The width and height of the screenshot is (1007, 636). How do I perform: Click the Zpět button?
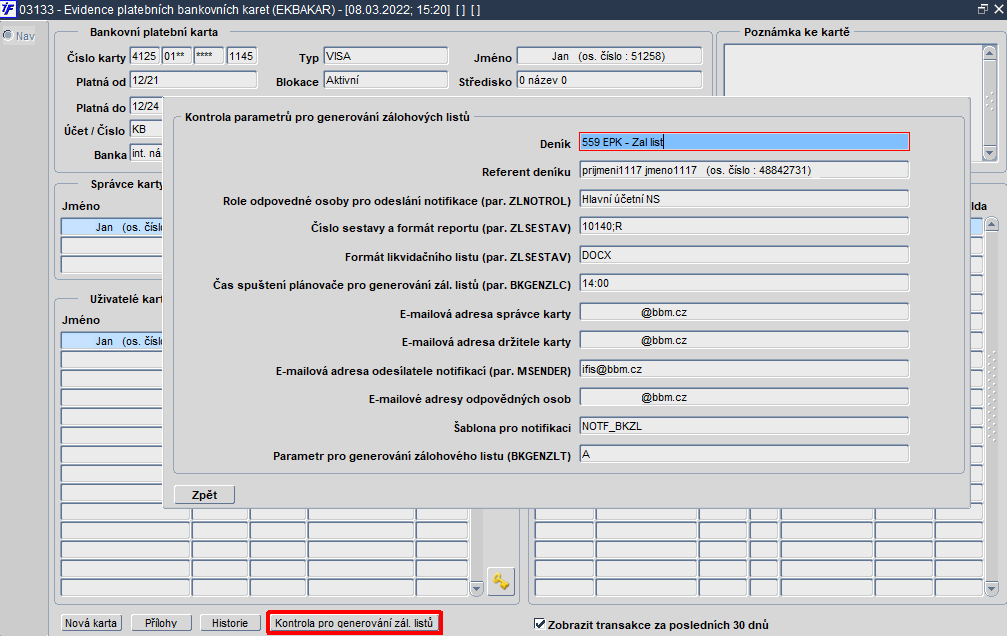[x=204, y=495]
